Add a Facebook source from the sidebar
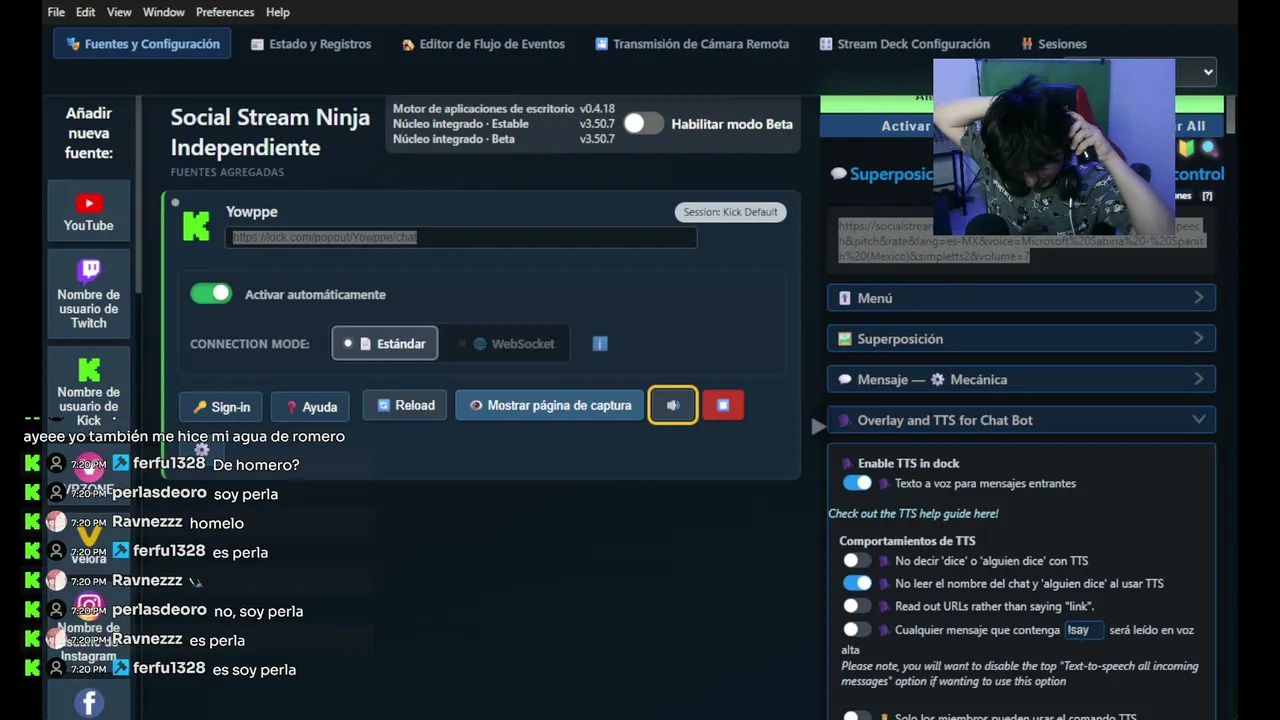 88,703
